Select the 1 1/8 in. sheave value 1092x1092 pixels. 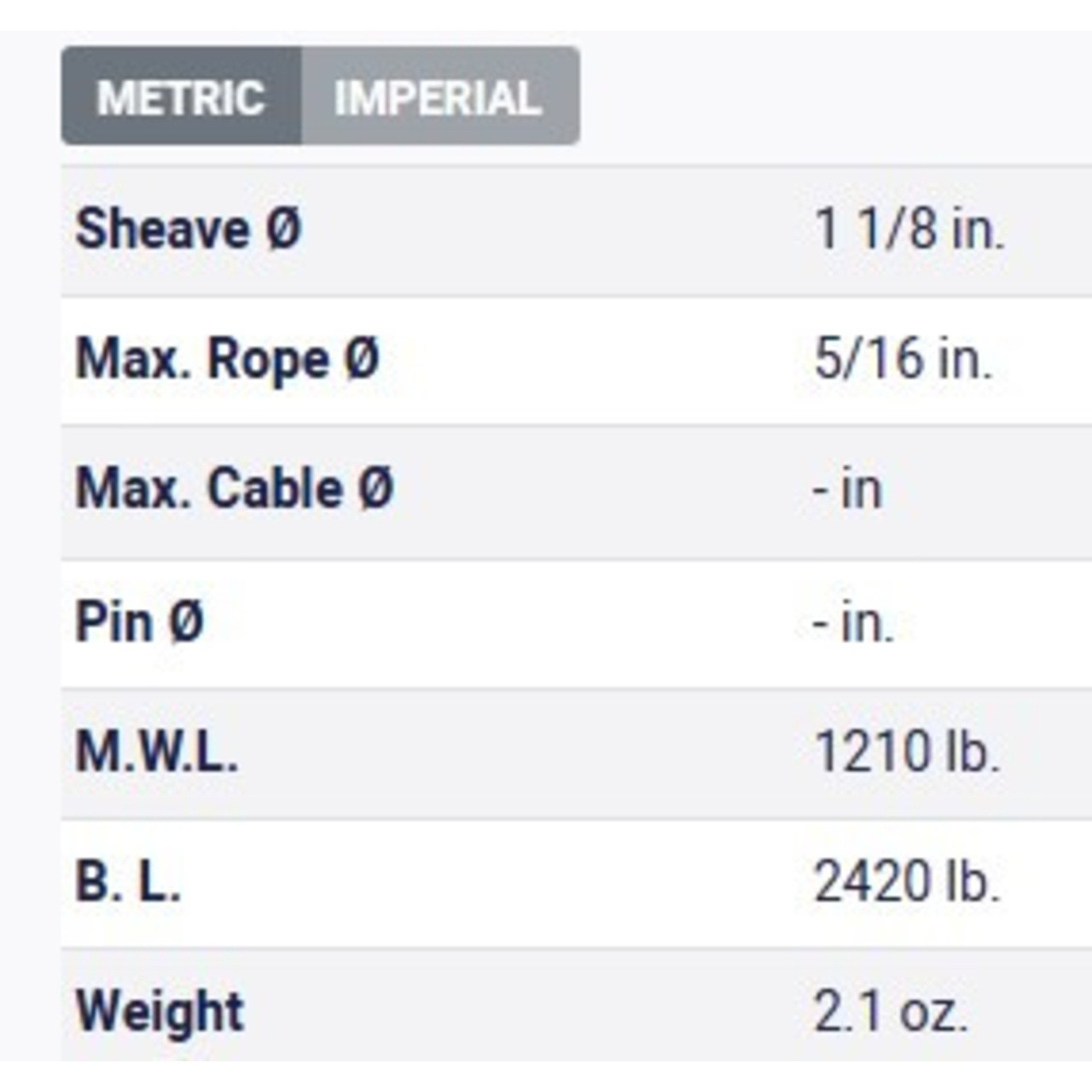(x=909, y=229)
